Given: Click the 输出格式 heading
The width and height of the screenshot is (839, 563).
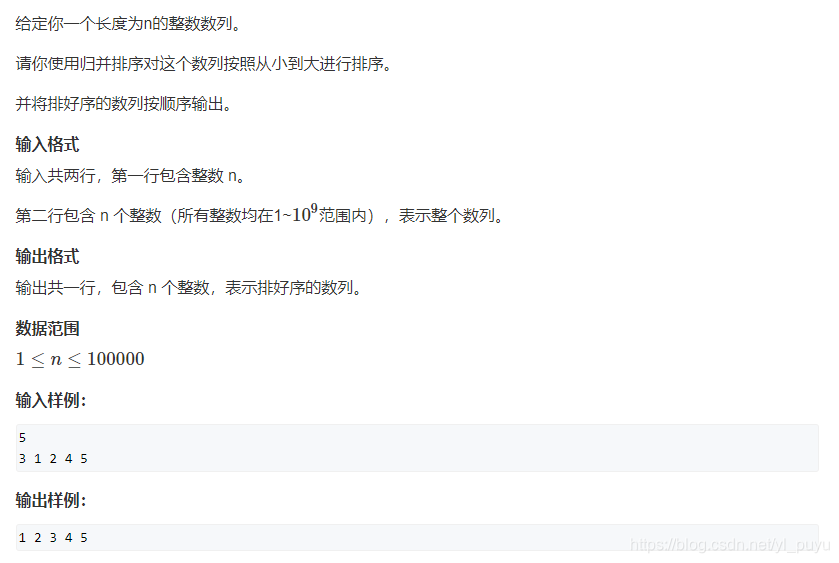Looking at the screenshot, I should point(47,256).
